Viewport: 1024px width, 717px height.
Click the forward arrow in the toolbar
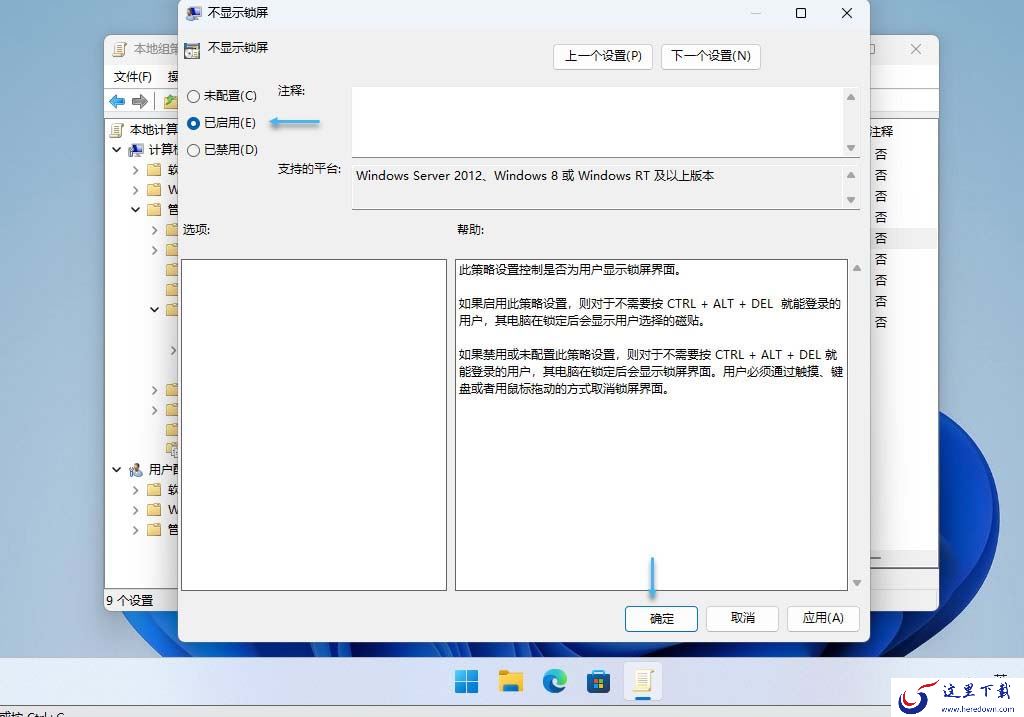[x=139, y=101]
